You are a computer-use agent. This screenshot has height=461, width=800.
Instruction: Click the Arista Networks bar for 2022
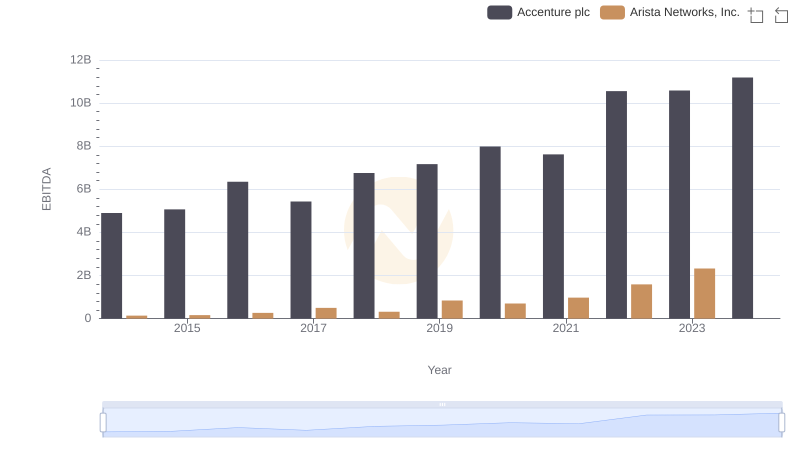coord(641,301)
